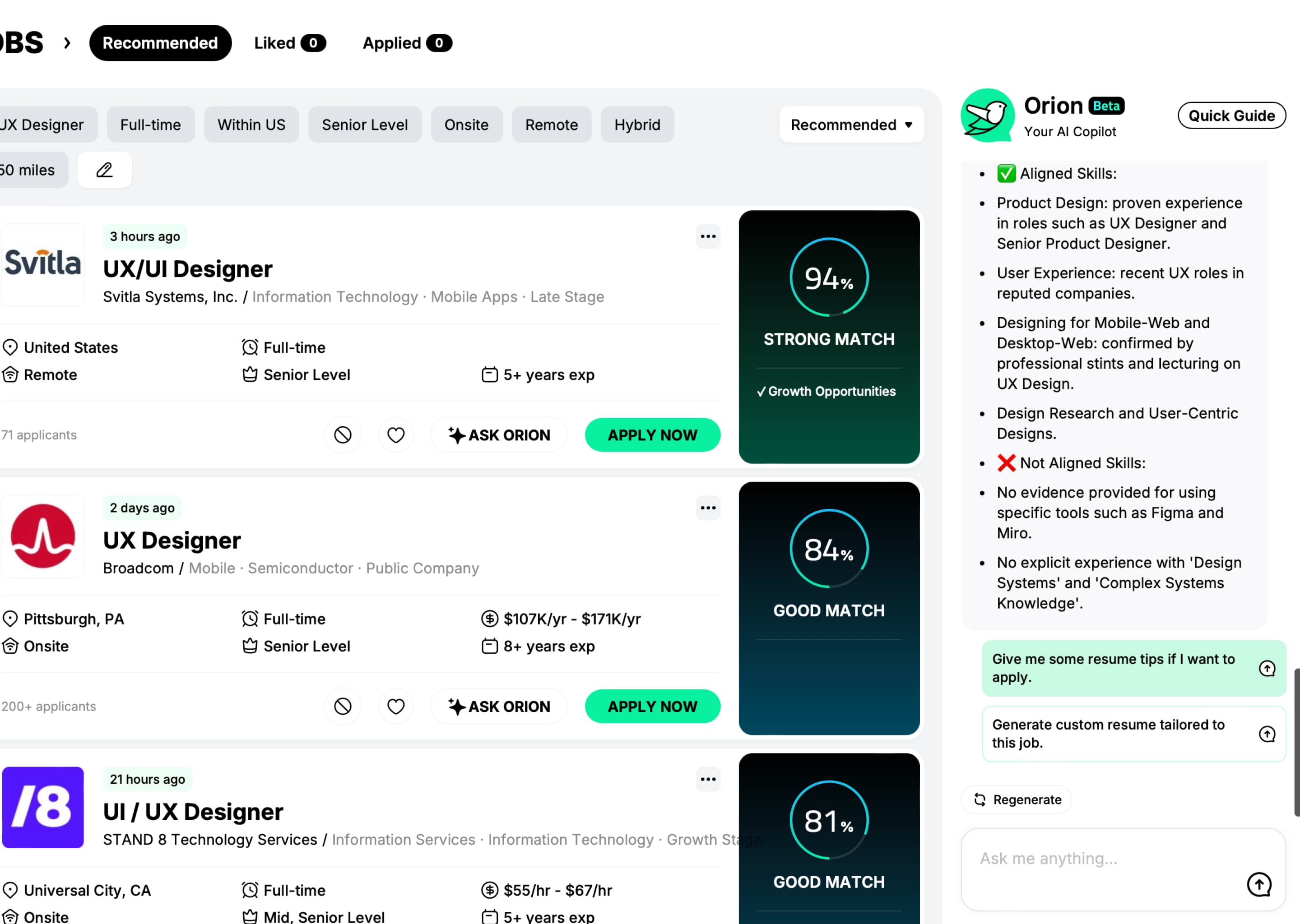Click the '200+ applicants' text

point(48,707)
